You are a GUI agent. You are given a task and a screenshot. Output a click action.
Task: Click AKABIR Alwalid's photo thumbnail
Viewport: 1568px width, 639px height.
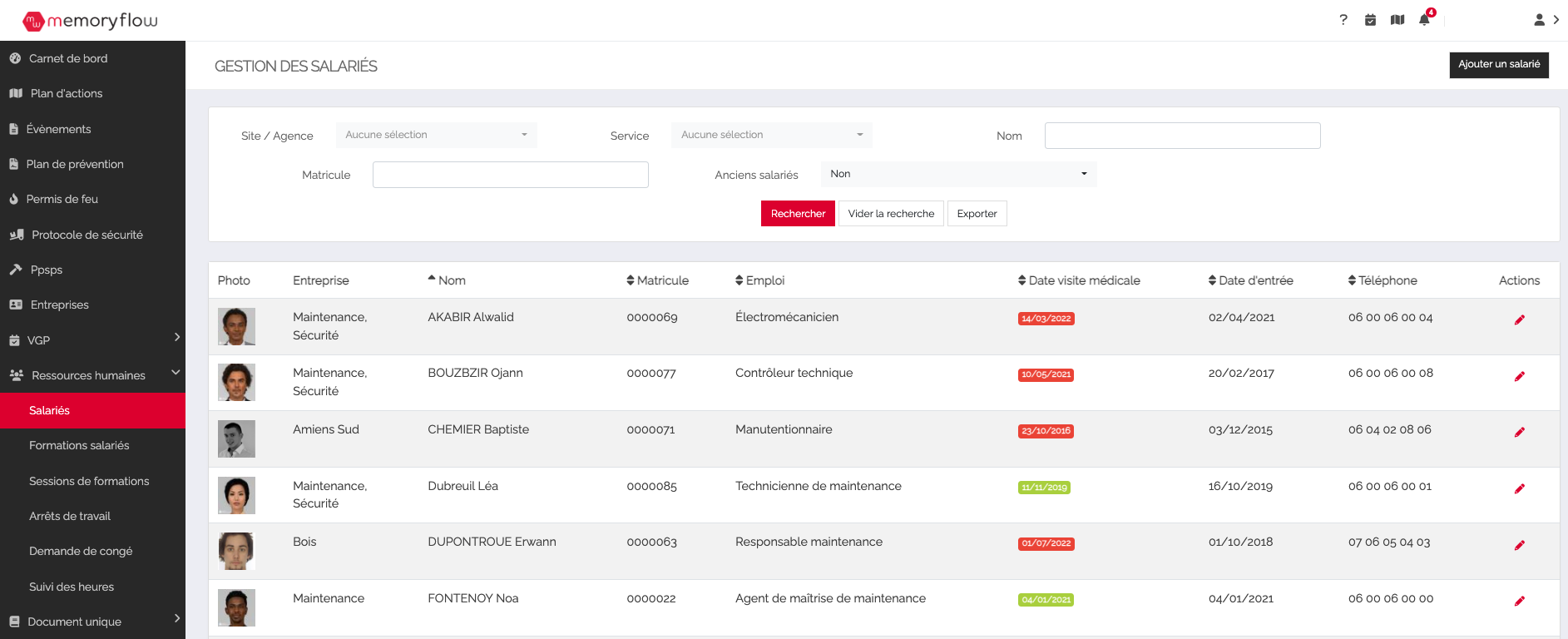tap(236, 326)
